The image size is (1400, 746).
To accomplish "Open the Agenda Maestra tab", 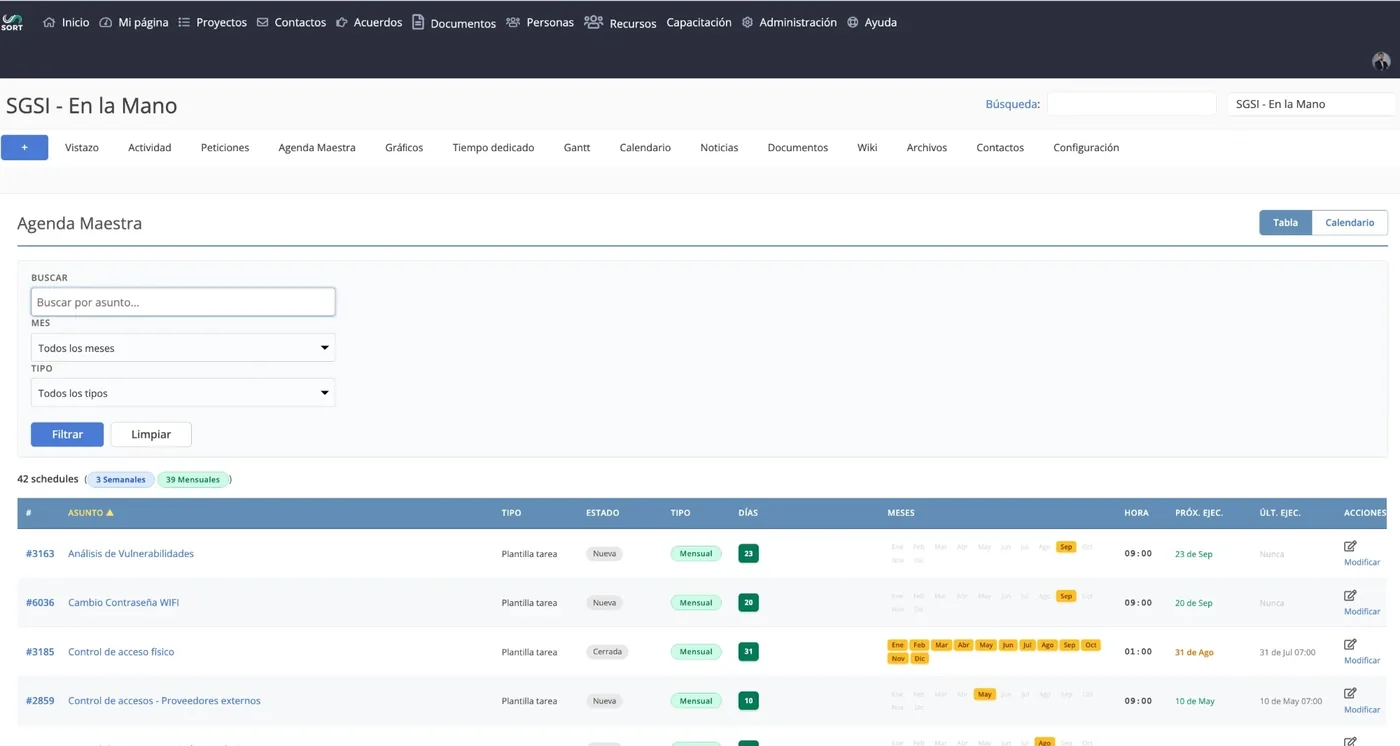I will point(317,147).
